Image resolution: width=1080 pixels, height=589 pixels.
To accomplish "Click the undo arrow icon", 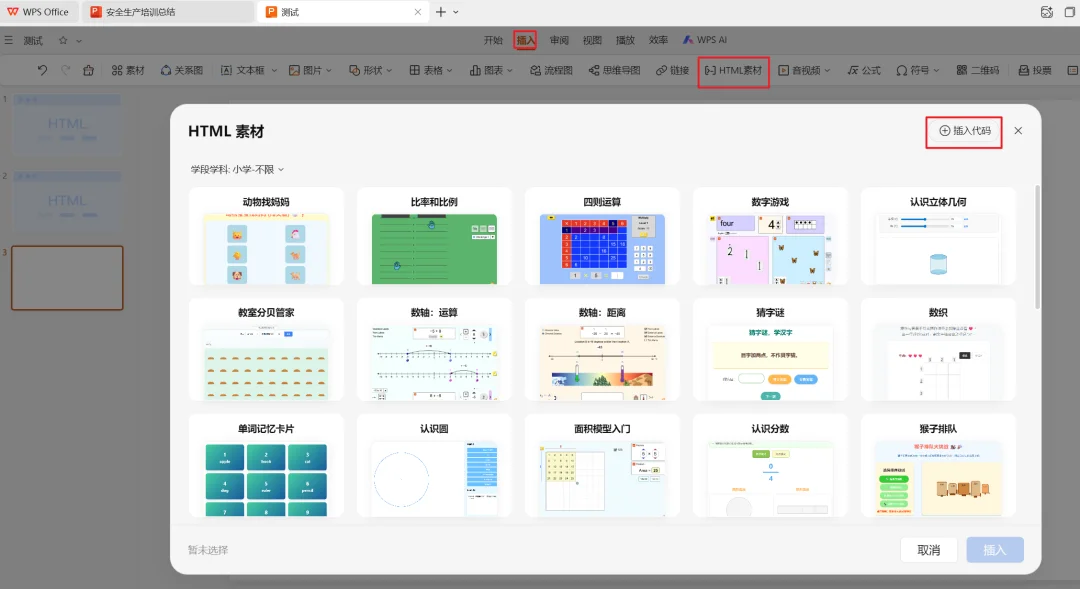I will [42, 70].
